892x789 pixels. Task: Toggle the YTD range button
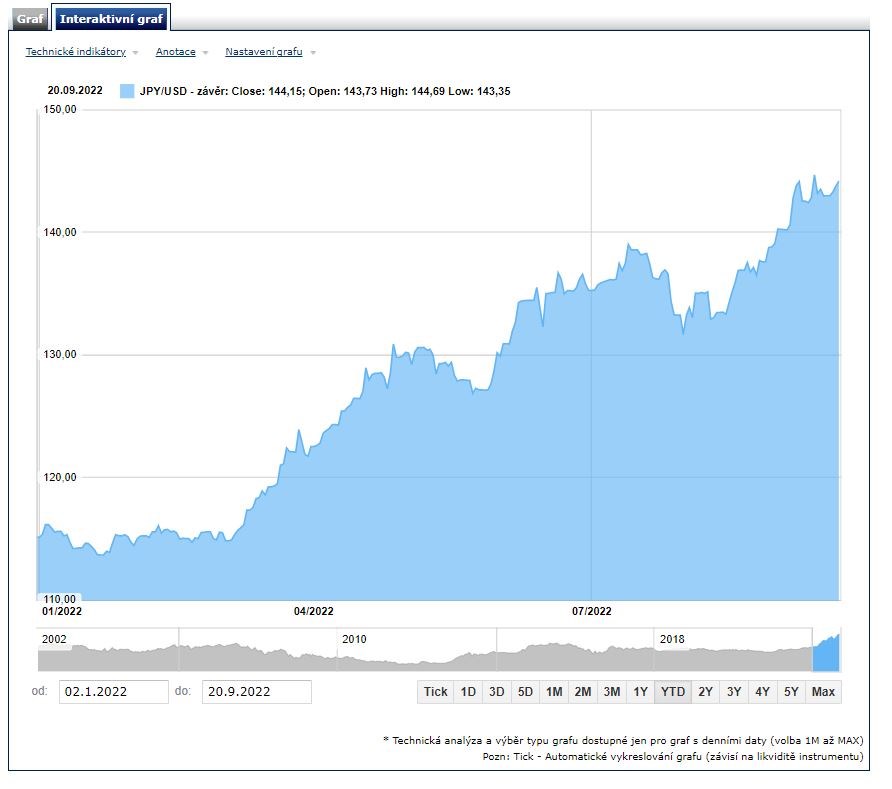pyautogui.click(x=674, y=692)
